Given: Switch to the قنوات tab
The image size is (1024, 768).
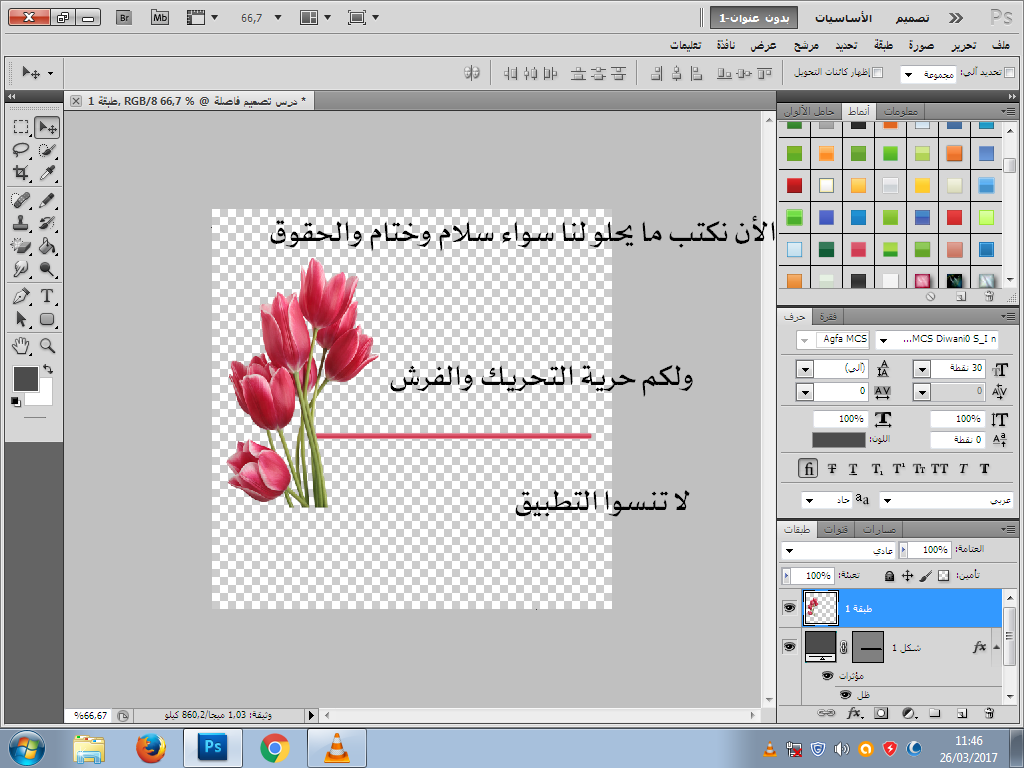Looking at the screenshot, I should [x=837, y=529].
